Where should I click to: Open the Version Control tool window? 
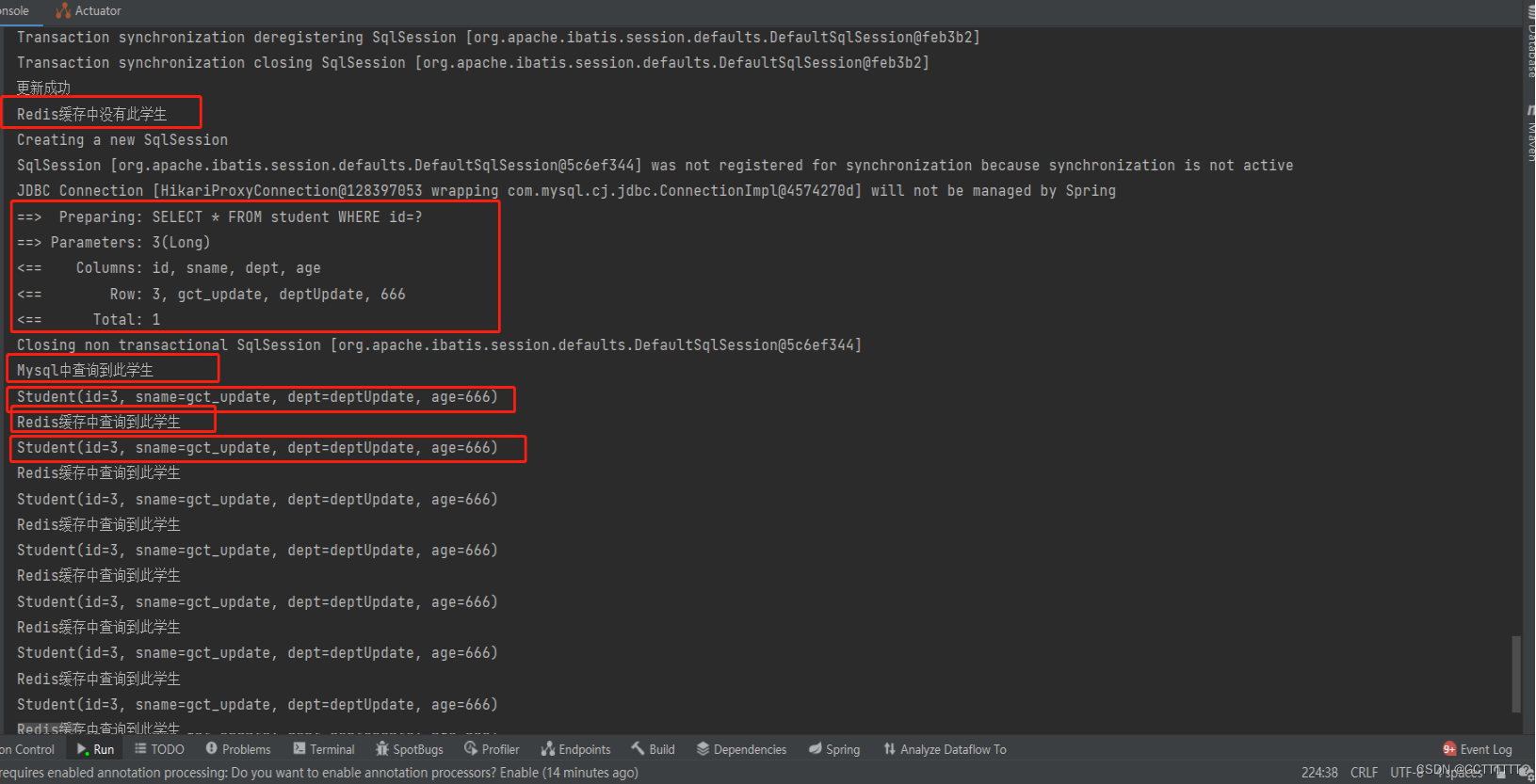[x=27, y=749]
